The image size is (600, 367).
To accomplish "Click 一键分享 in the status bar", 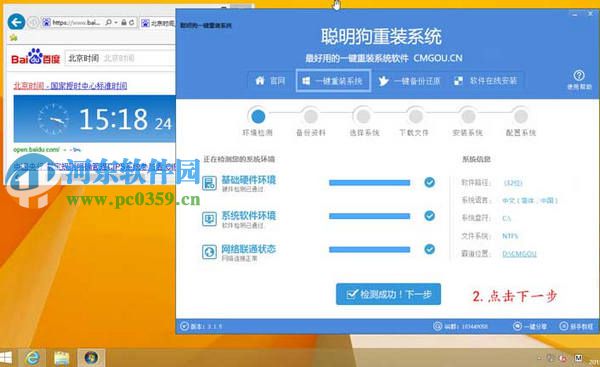I will (x=530, y=326).
